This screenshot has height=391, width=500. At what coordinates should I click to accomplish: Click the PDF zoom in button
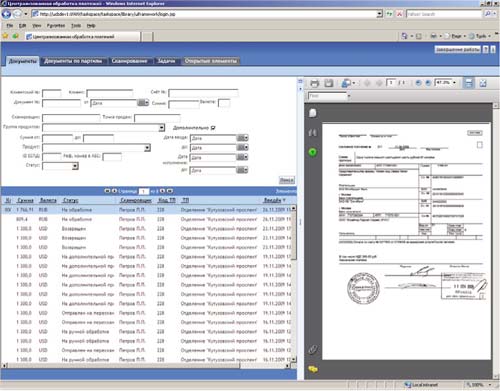coord(428,83)
